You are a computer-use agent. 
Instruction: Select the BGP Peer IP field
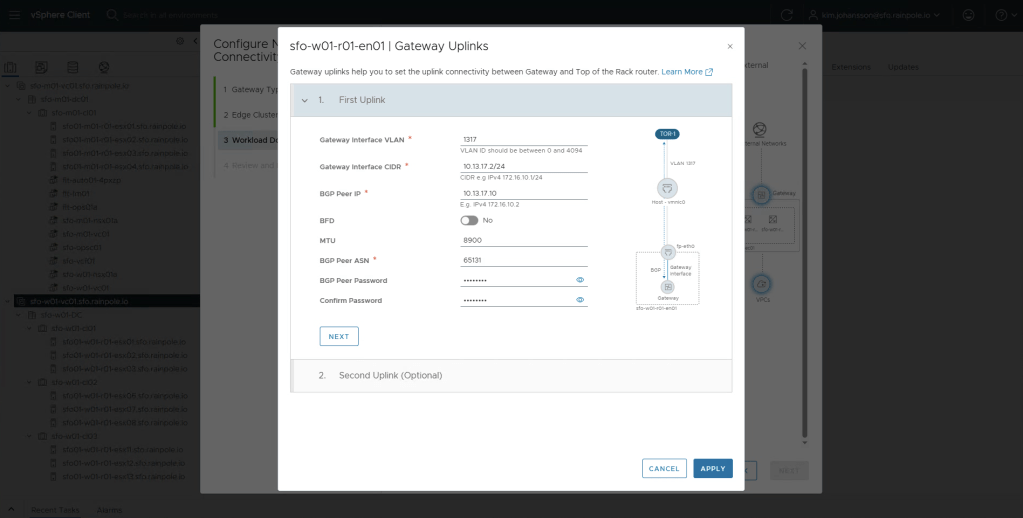523,193
